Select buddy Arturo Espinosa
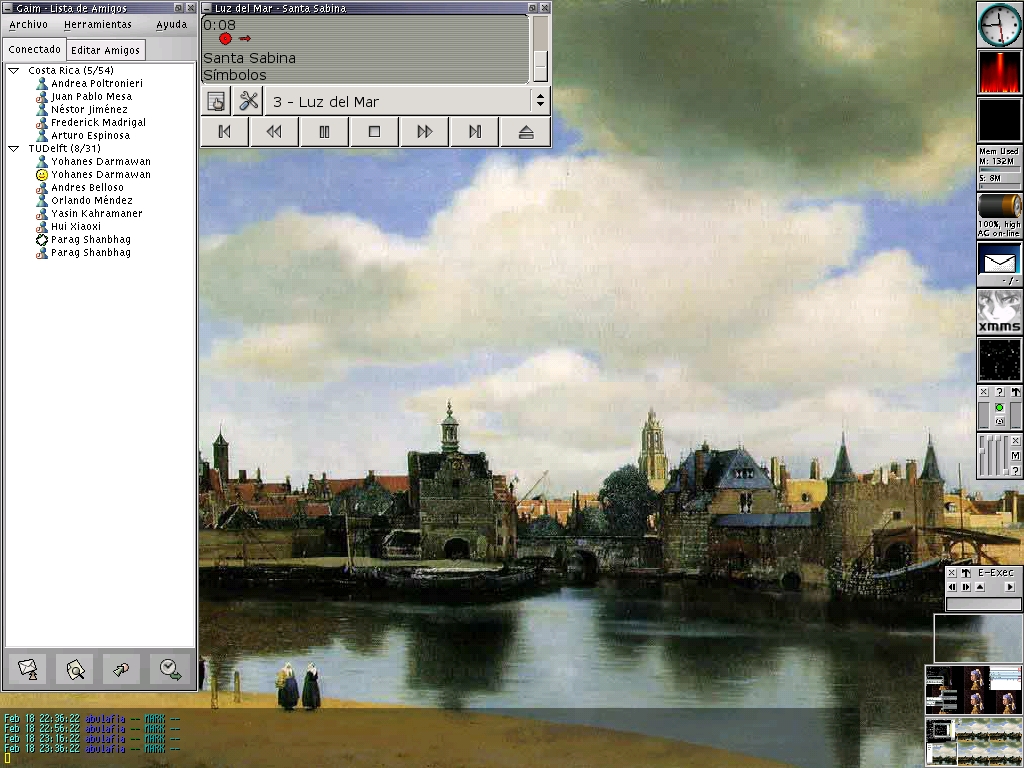Screen dimensions: 1024x768 pos(91,136)
